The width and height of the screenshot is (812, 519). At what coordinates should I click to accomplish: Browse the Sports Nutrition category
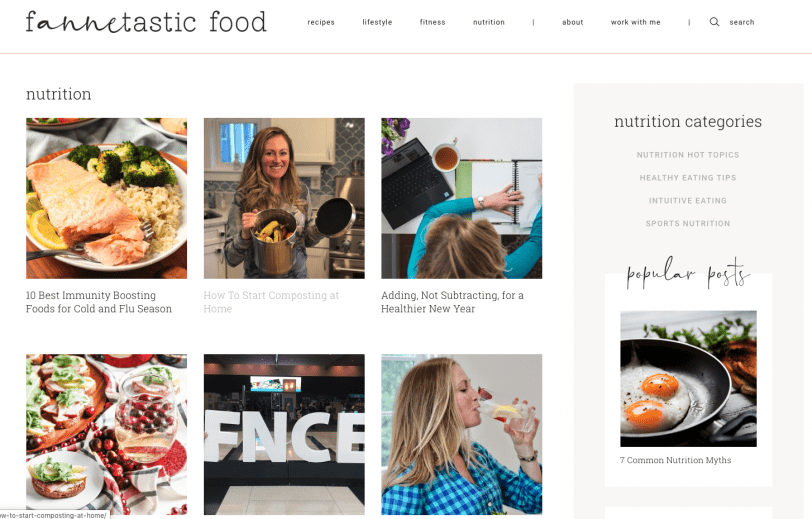point(688,223)
